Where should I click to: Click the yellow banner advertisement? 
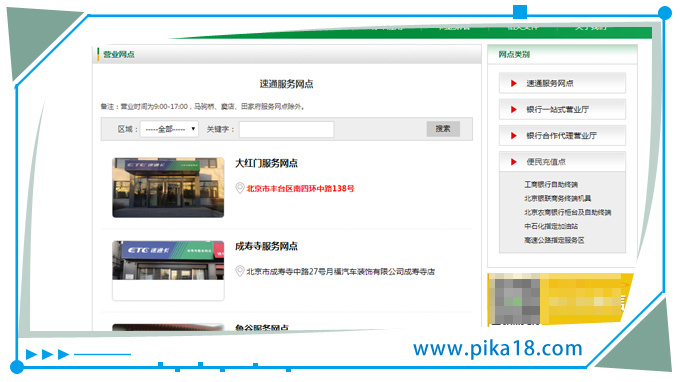point(560,299)
